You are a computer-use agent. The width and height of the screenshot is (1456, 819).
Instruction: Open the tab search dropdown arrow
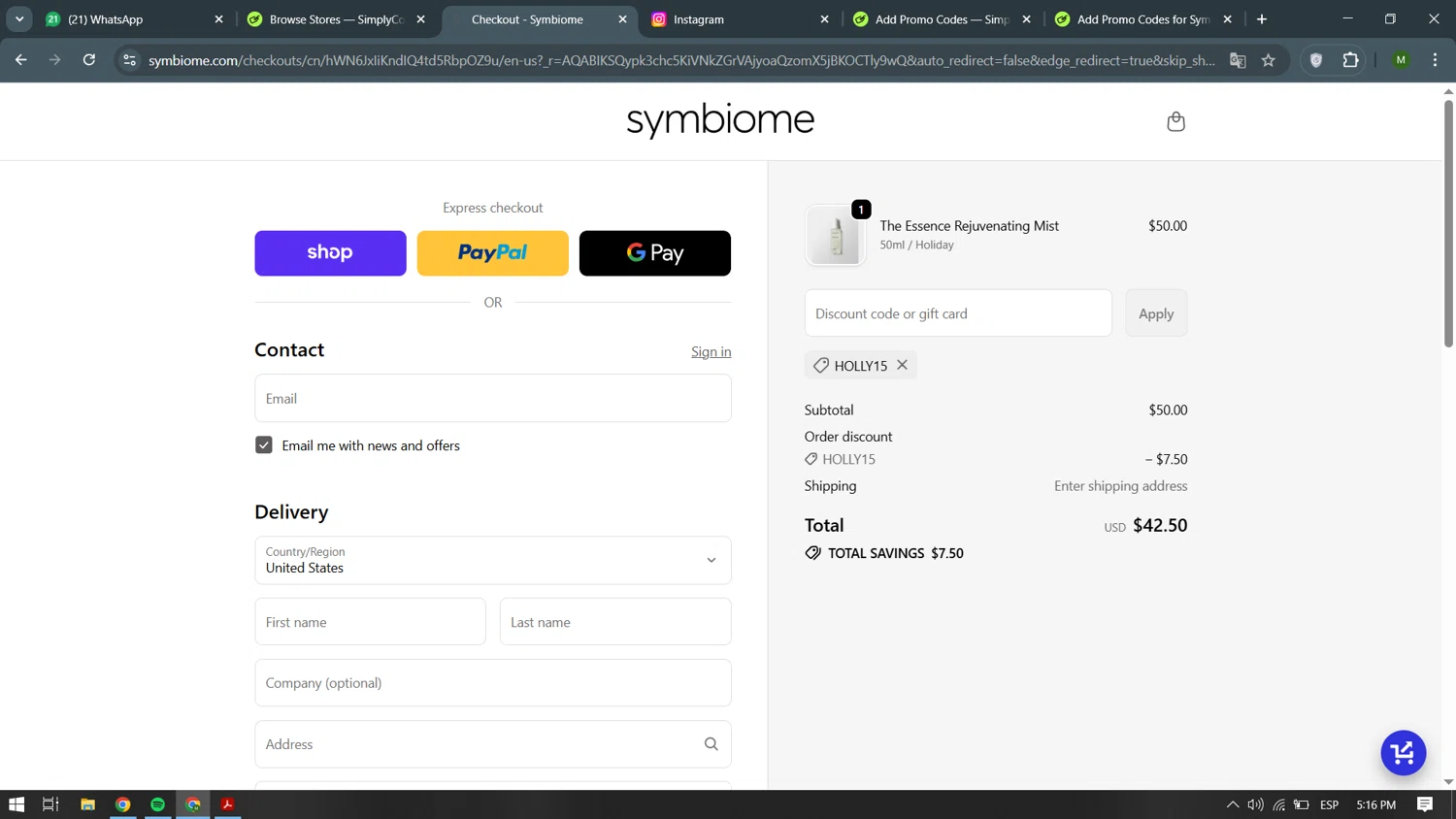click(x=19, y=19)
